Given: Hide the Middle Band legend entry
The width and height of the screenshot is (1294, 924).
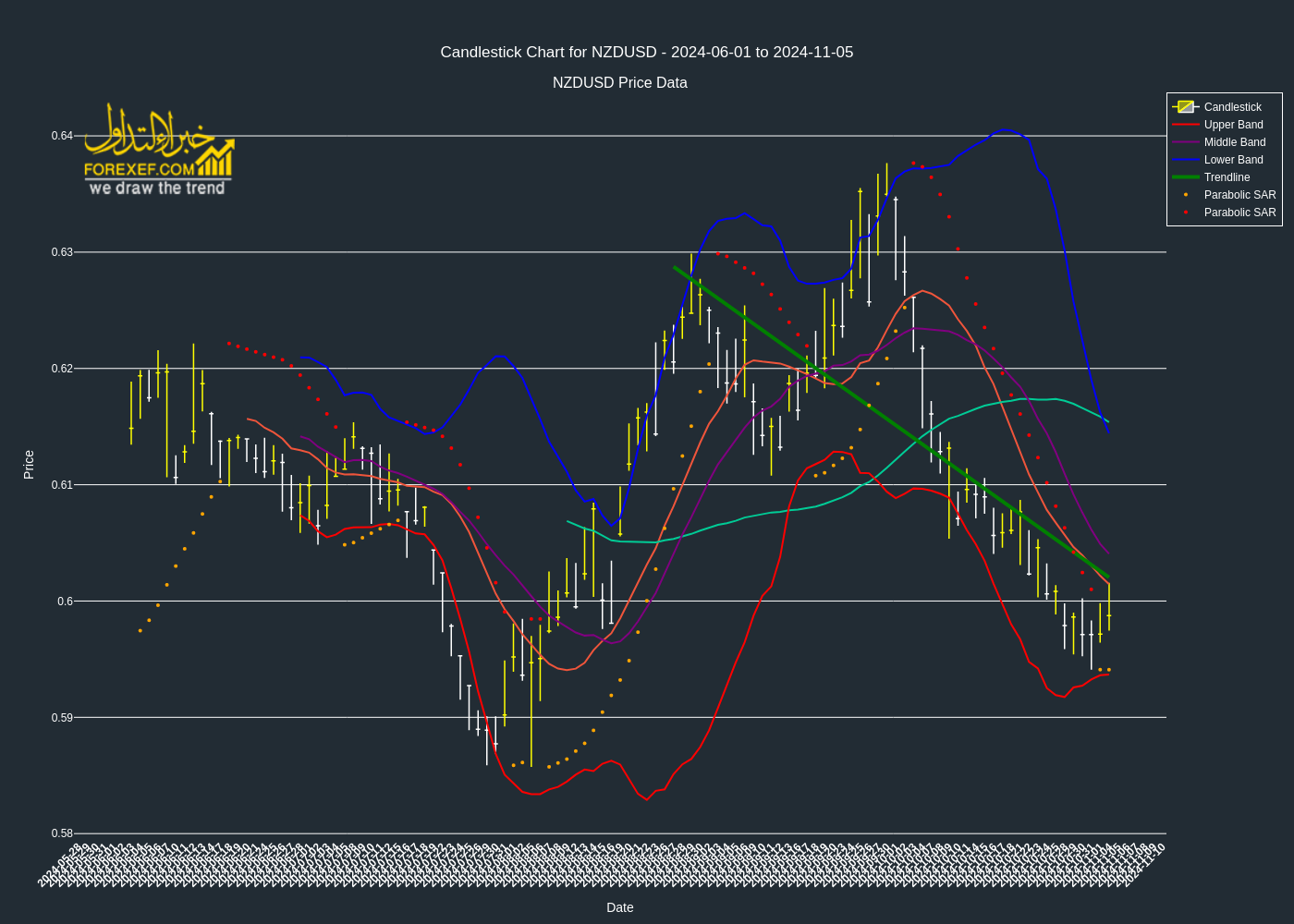Looking at the screenshot, I should (x=1224, y=142).
